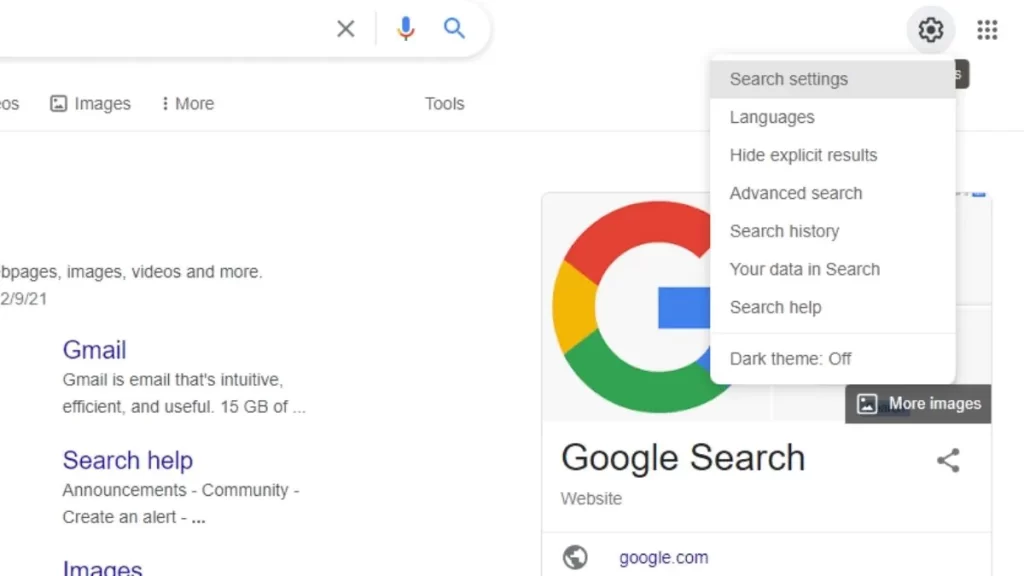The image size is (1024, 576).
Task: Click the share icon beside Google Search
Action: click(948, 460)
